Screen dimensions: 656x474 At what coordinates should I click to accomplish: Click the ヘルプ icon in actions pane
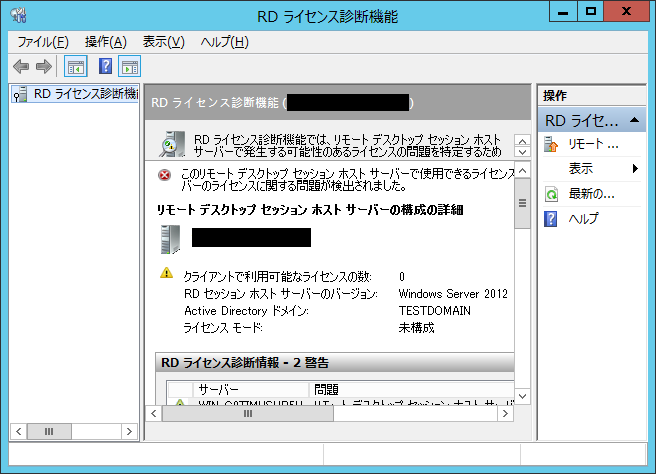(551, 219)
